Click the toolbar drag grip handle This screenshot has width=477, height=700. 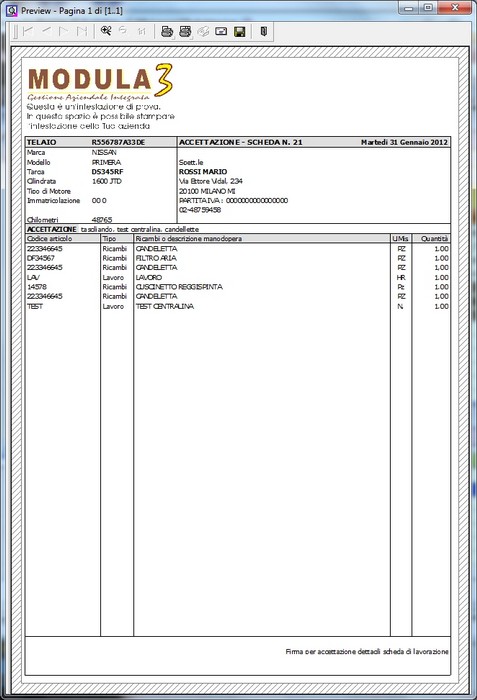tap(16, 31)
